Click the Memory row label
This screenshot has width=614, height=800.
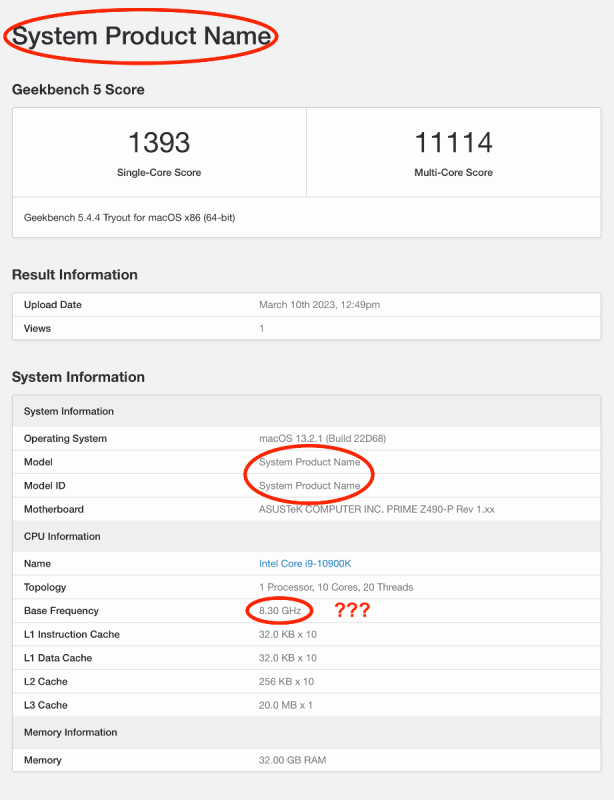42,760
